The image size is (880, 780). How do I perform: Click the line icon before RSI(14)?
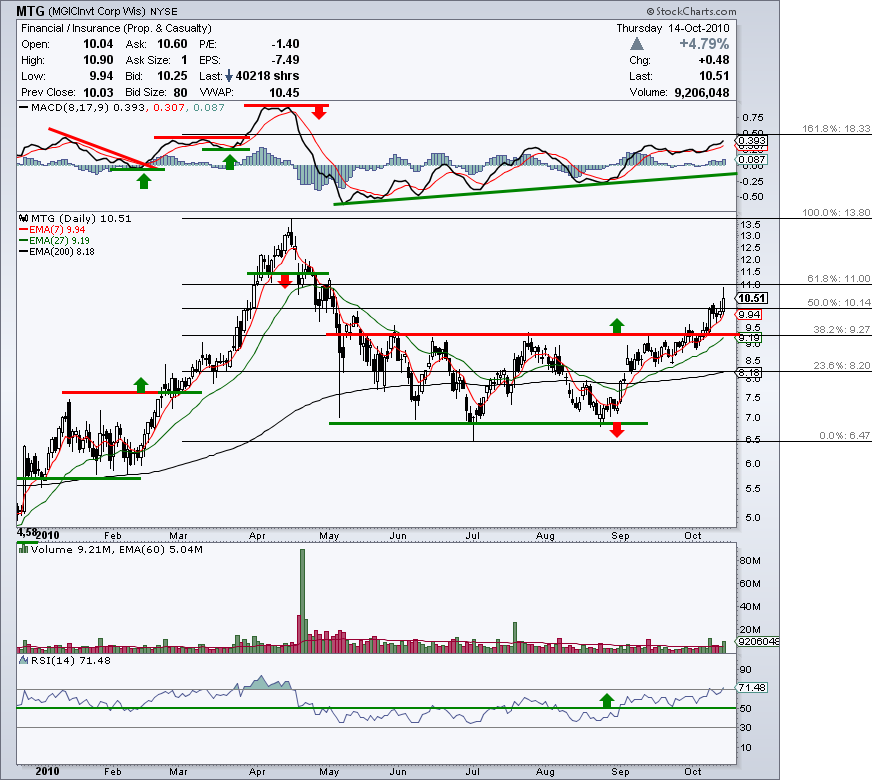(x=24, y=660)
